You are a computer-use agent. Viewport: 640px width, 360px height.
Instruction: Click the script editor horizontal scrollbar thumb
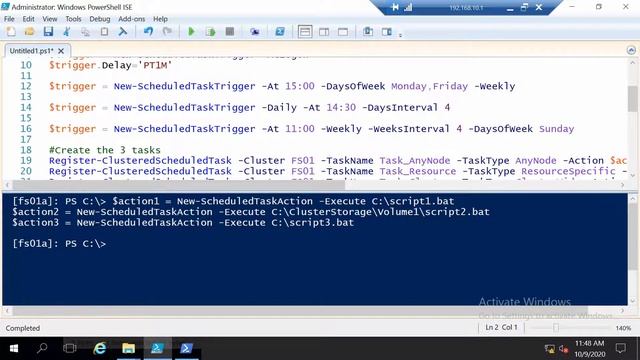pyautogui.click(x=179, y=185)
